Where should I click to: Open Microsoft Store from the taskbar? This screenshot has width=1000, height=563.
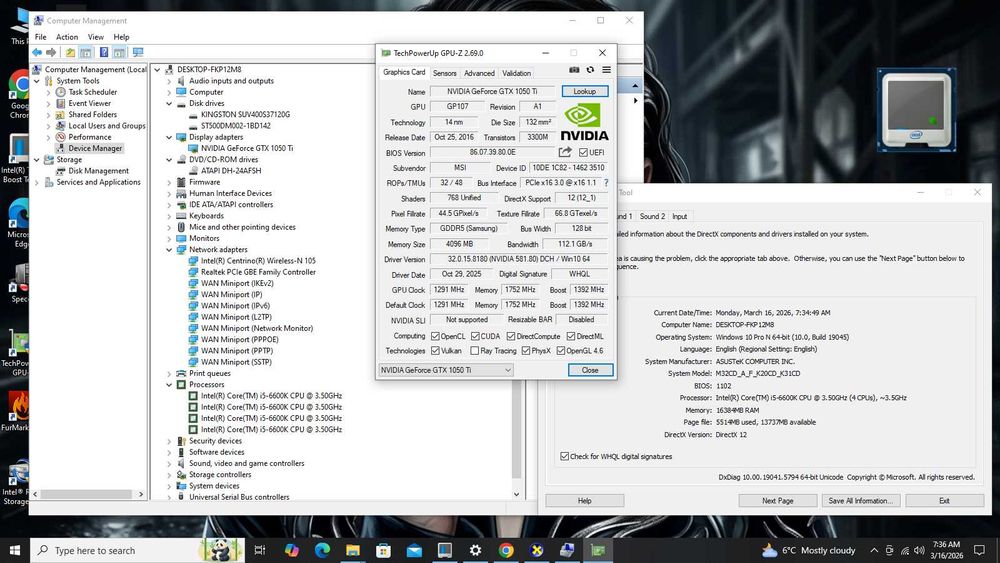pos(383,550)
